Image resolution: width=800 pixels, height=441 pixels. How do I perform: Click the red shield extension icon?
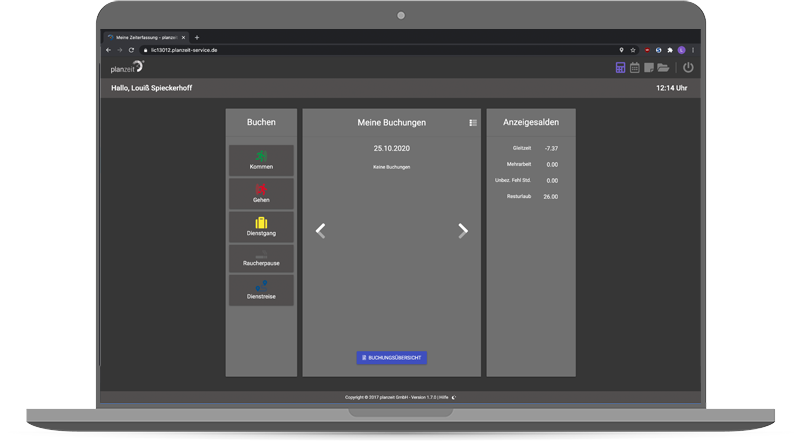tap(647, 50)
